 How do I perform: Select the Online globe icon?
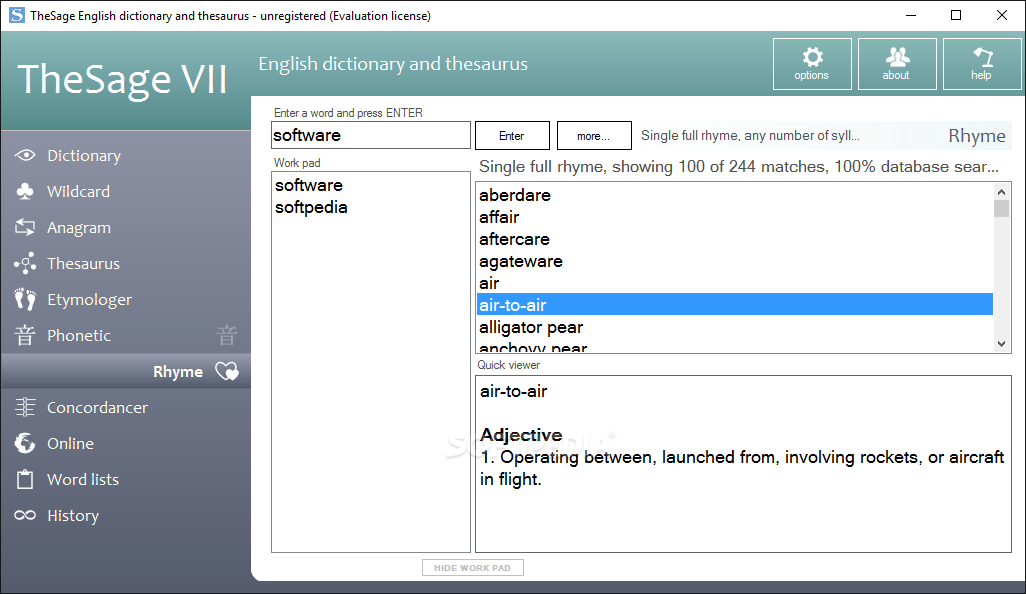point(25,444)
